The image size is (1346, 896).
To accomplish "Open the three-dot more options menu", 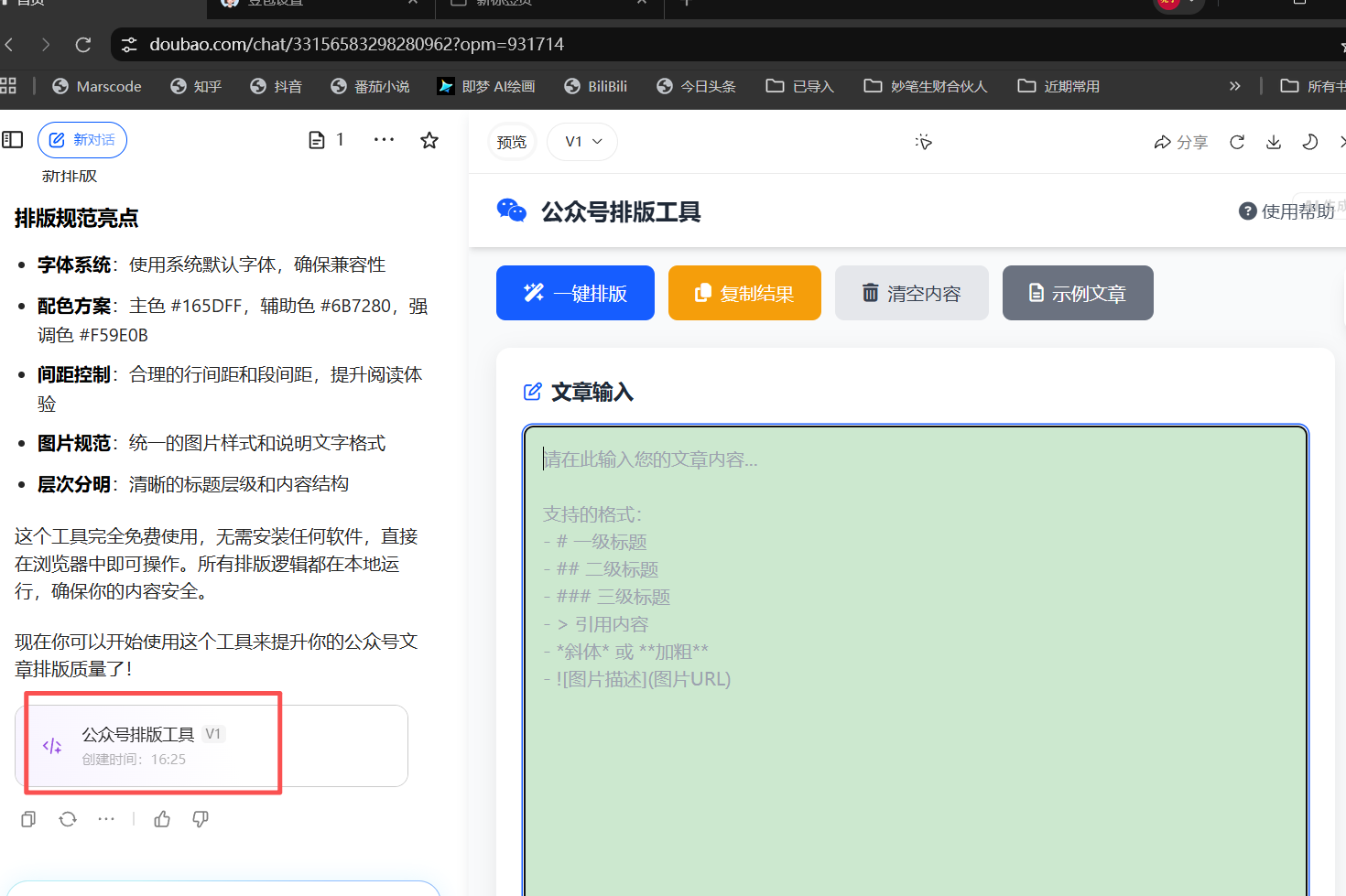I will (x=384, y=139).
